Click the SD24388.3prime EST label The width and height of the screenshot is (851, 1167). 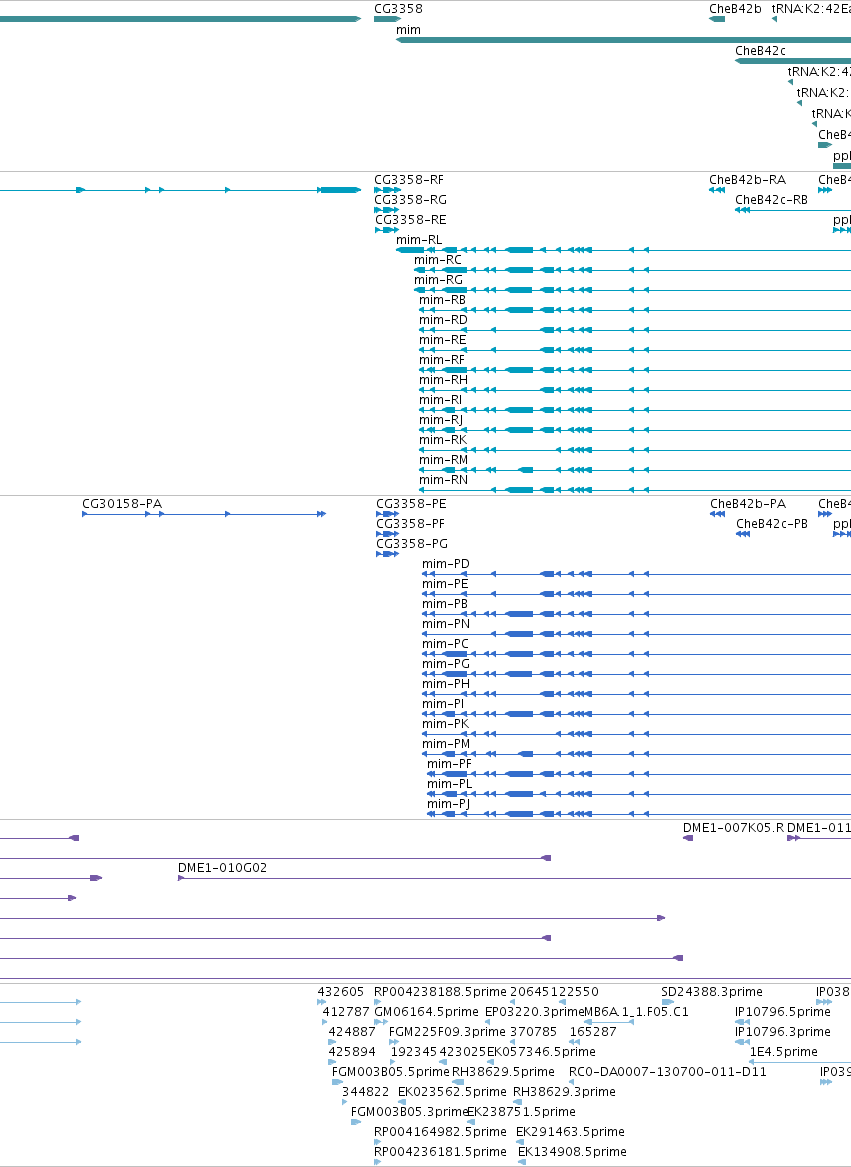pyautogui.click(x=712, y=993)
